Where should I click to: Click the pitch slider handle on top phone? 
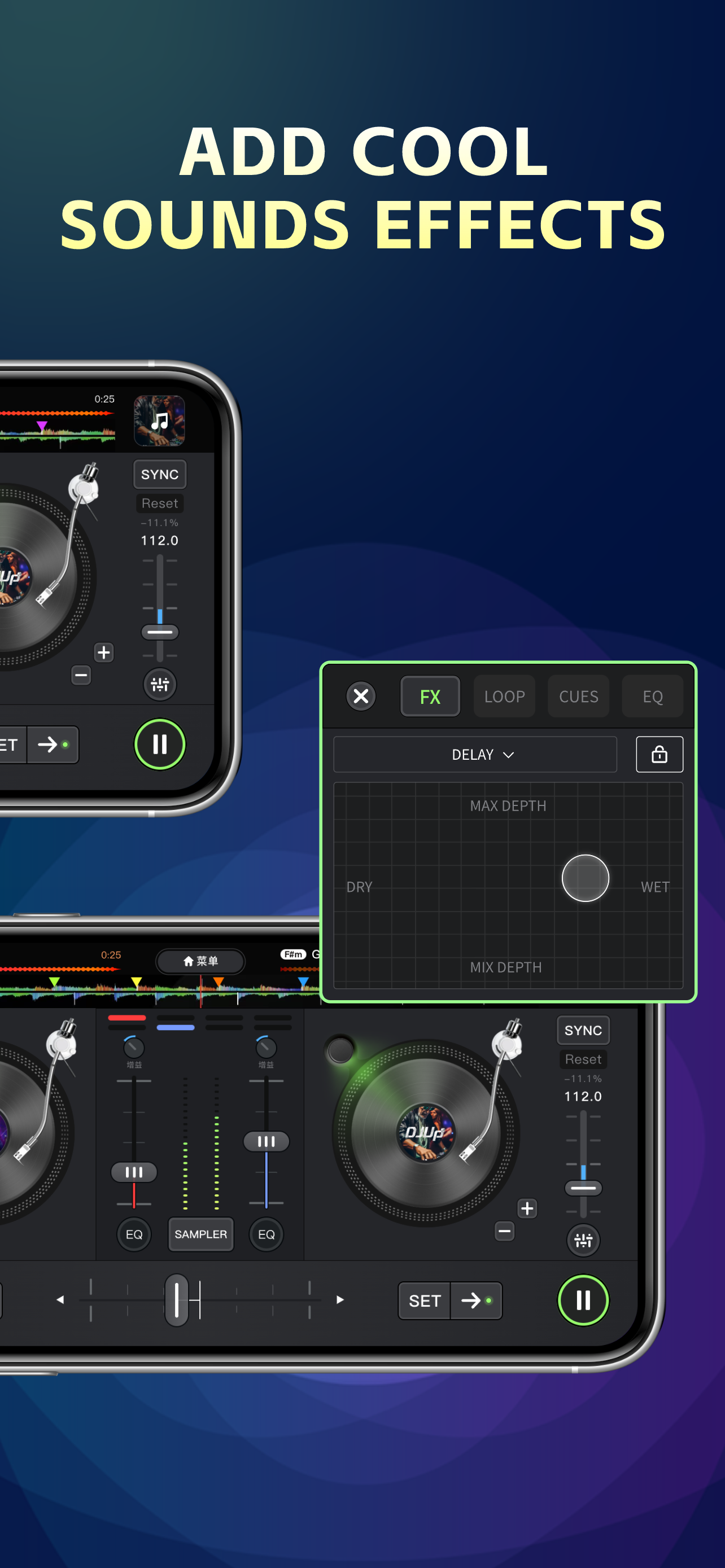click(x=159, y=632)
